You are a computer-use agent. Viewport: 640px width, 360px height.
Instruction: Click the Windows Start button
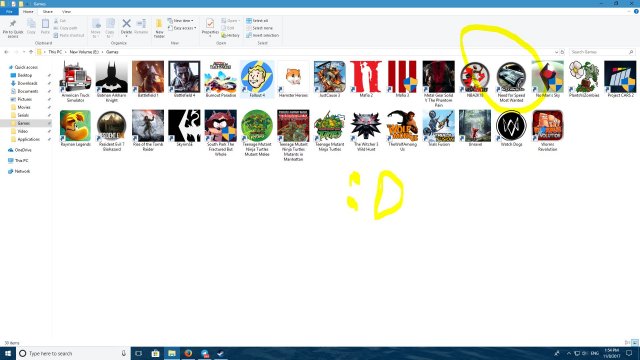[x=8, y=353]
